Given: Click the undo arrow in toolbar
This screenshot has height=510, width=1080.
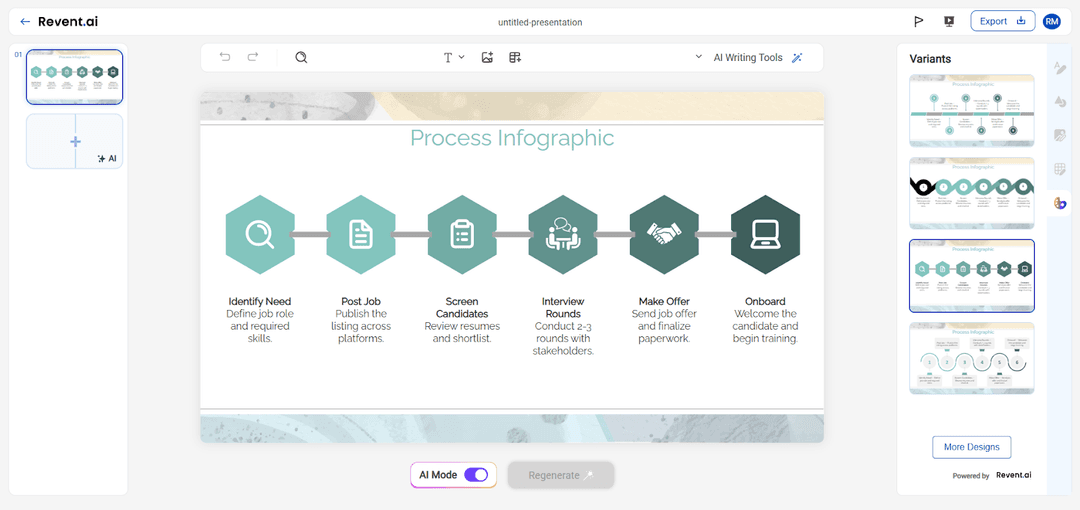Looking at the screenshot, I should click(x=225, y=57).
